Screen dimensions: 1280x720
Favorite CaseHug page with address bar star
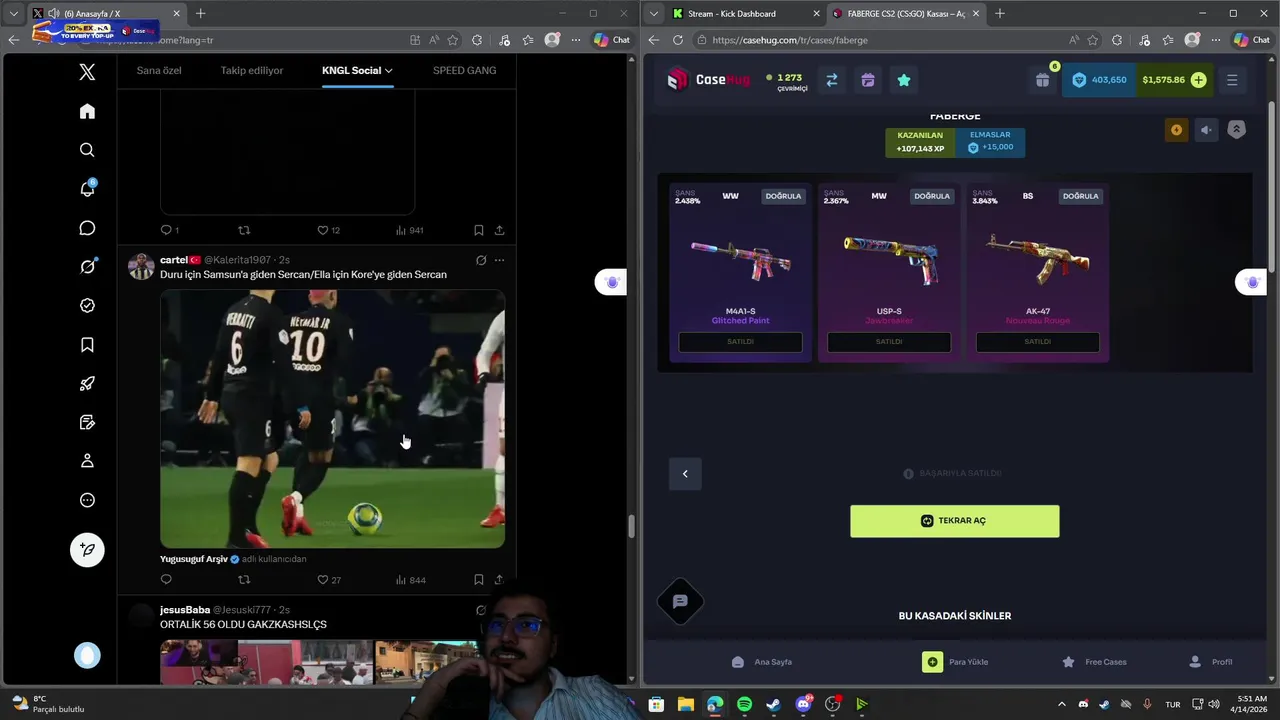1093,40
